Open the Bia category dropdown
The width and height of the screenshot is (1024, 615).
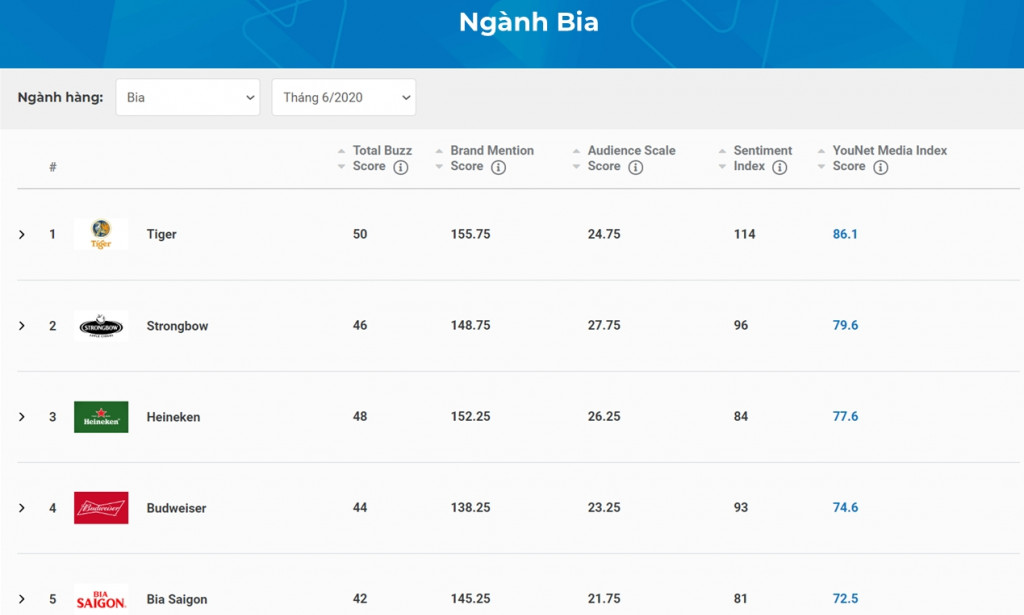pyautogui.click(x=188, y=97)
